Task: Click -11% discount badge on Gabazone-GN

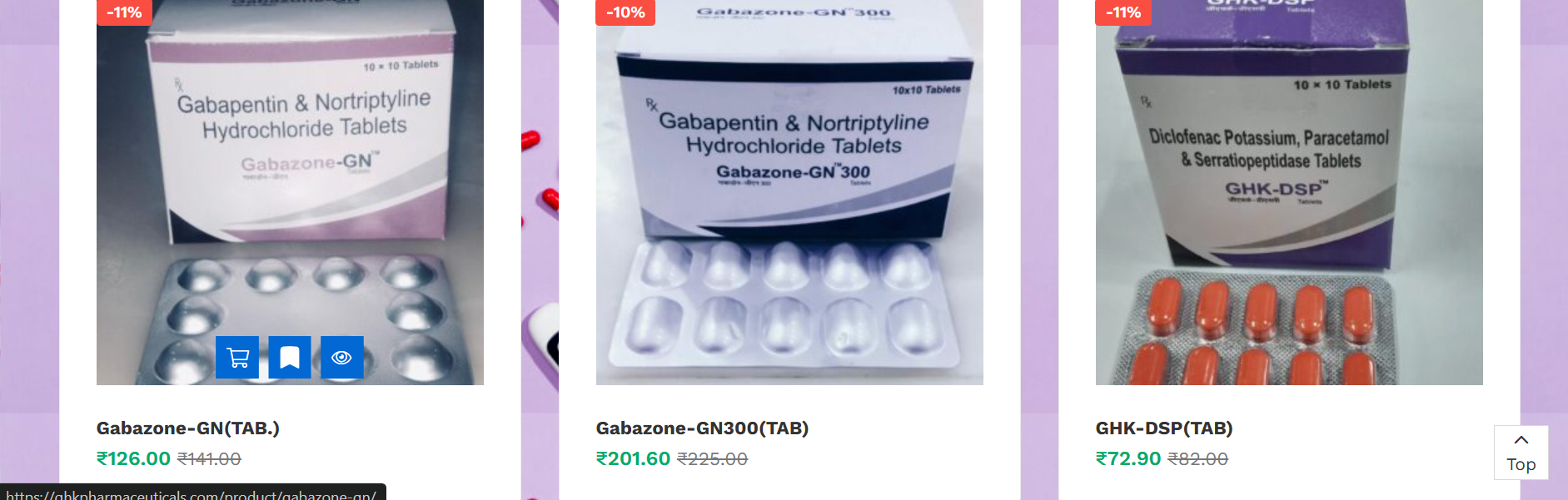Action: (x=125, y=12)
